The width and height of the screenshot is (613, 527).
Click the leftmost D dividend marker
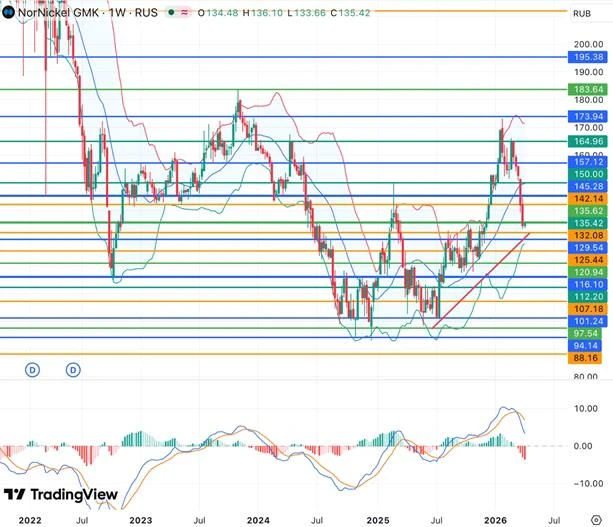tap(32, 370)
